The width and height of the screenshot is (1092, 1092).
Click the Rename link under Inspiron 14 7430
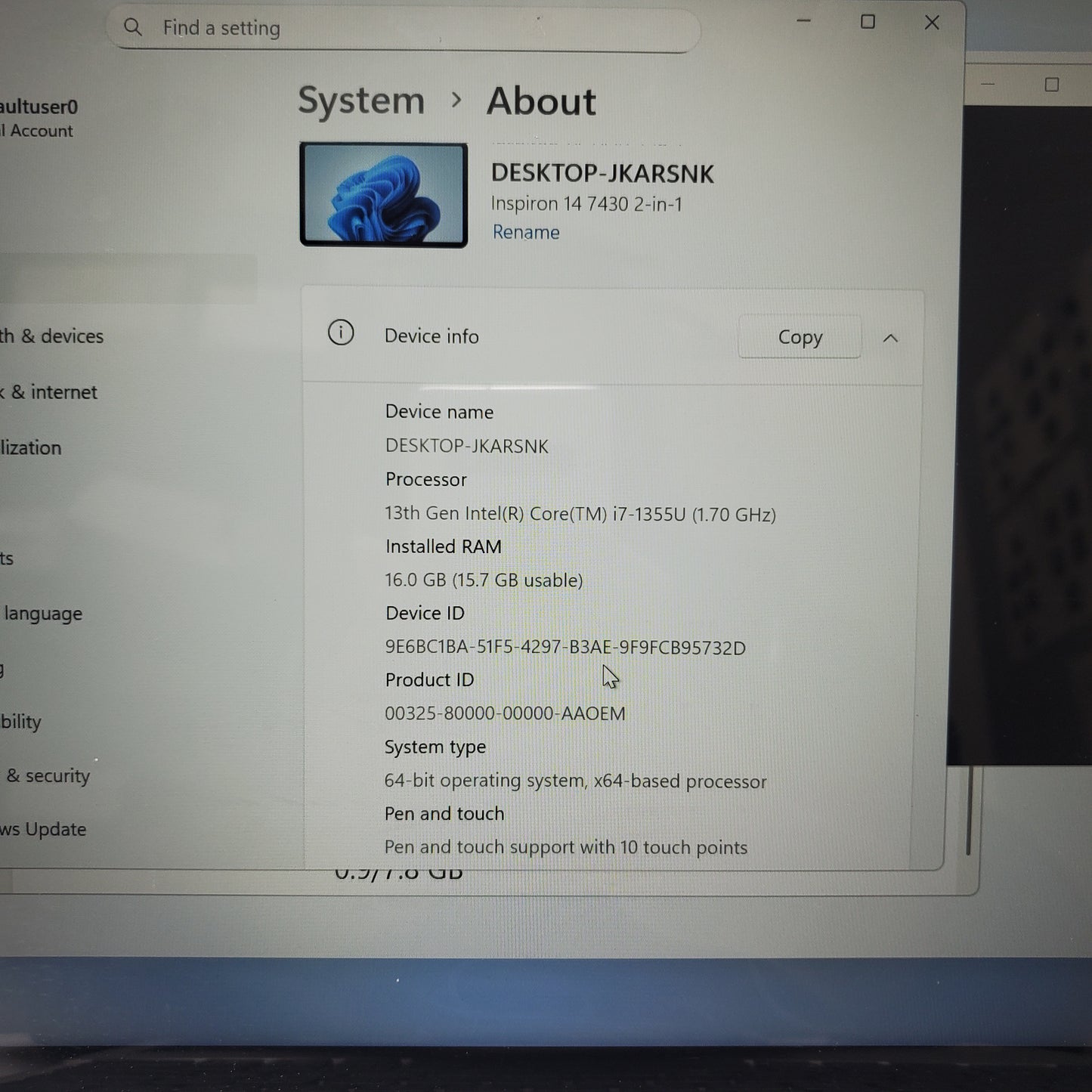click(525, 232)
